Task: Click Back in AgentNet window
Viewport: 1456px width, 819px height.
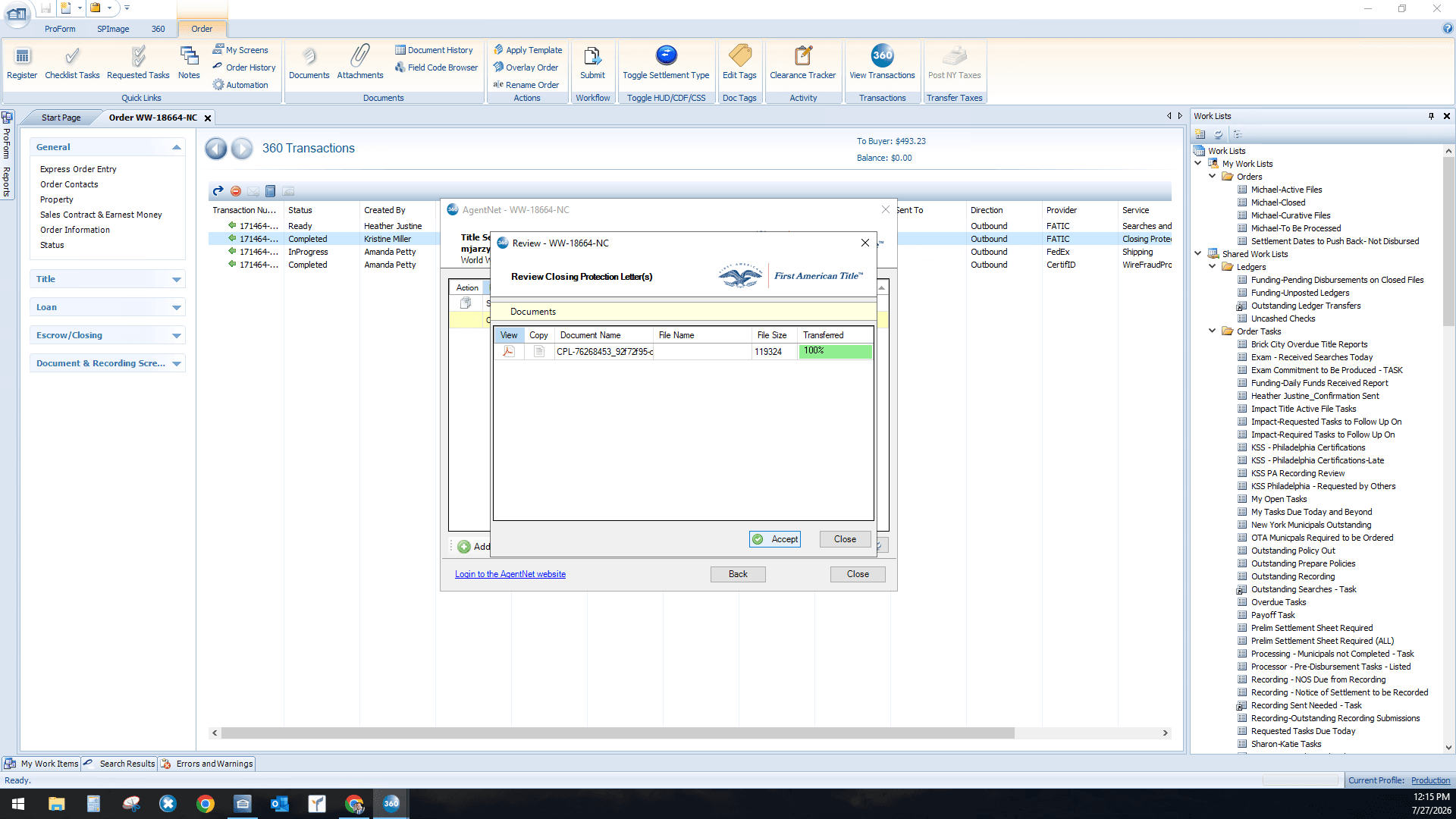Action: [x=738, y=574]
